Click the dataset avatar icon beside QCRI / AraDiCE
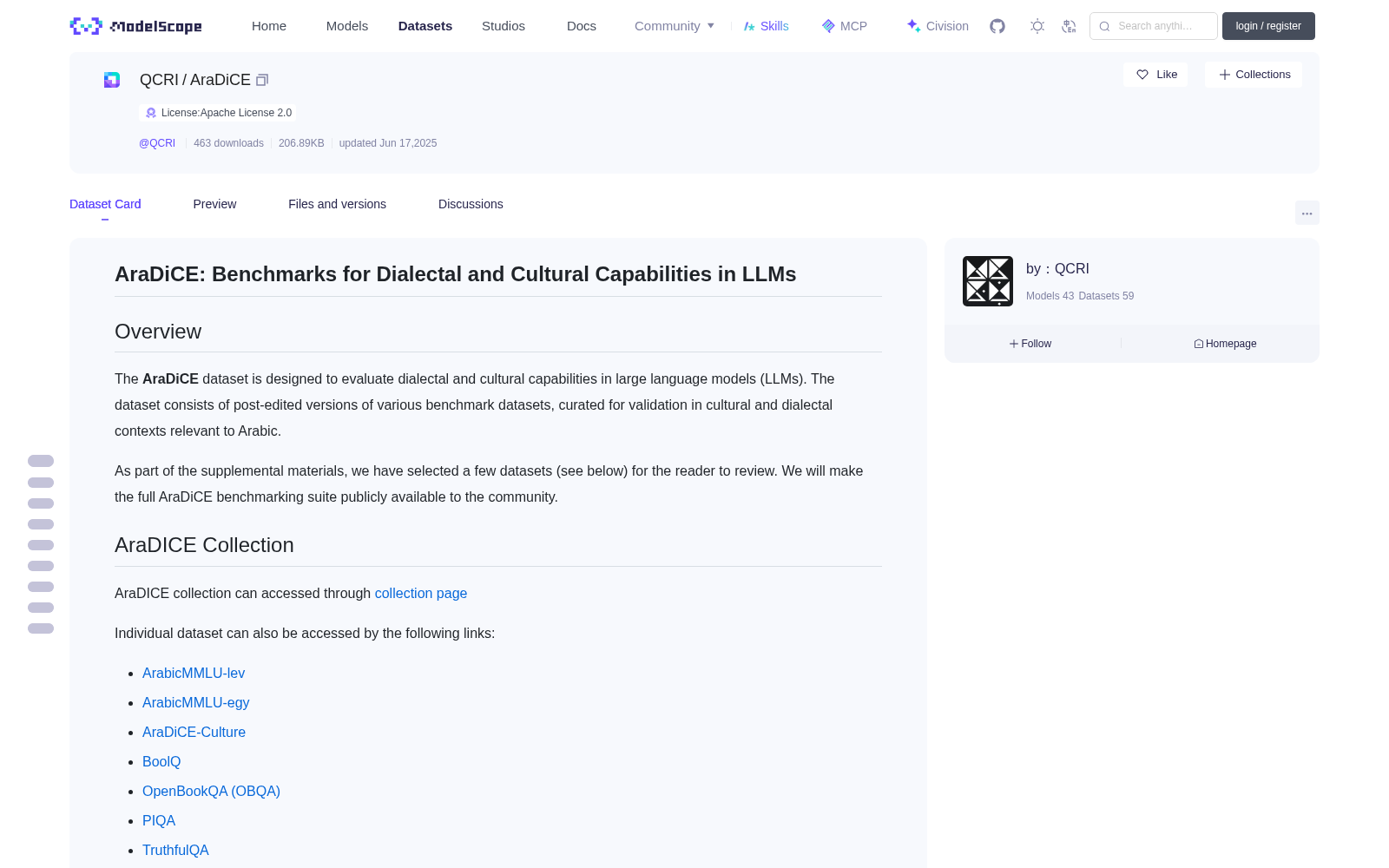Viewport: 1389px width, 868px height. 112,80
